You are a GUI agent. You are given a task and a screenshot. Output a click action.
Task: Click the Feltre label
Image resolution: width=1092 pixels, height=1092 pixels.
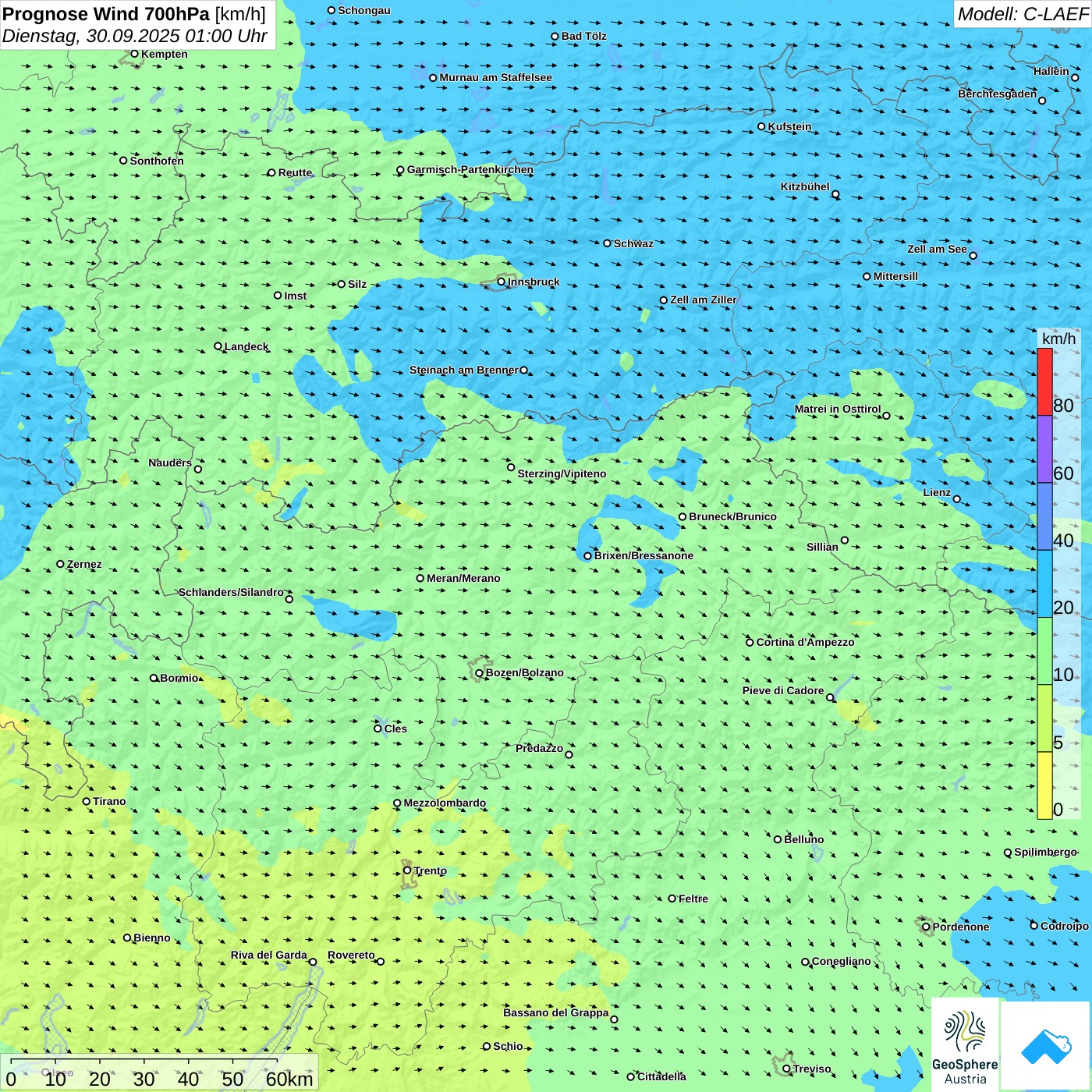pos(693,899)
